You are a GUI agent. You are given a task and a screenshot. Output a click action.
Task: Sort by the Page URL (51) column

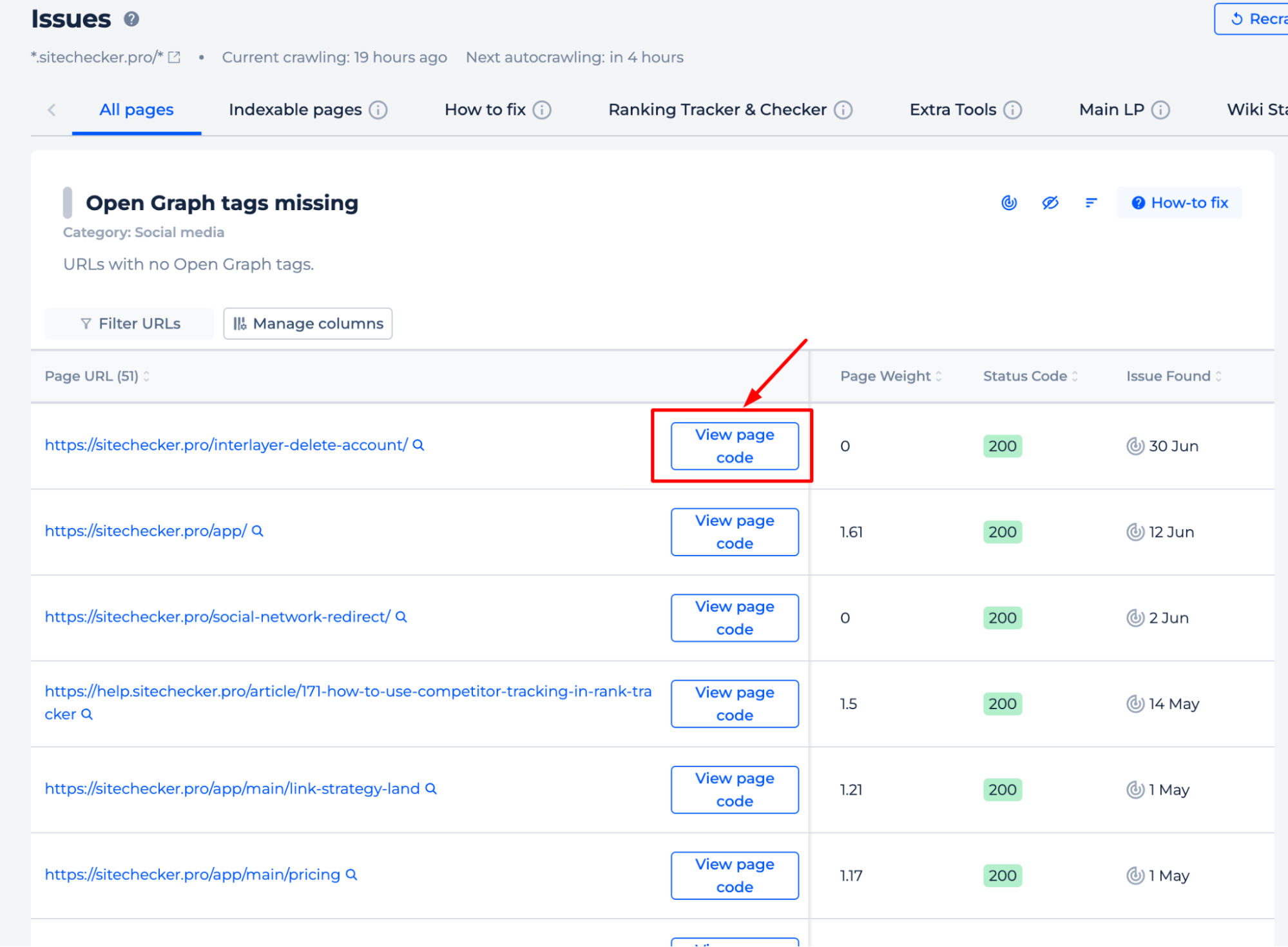[97, 376]
